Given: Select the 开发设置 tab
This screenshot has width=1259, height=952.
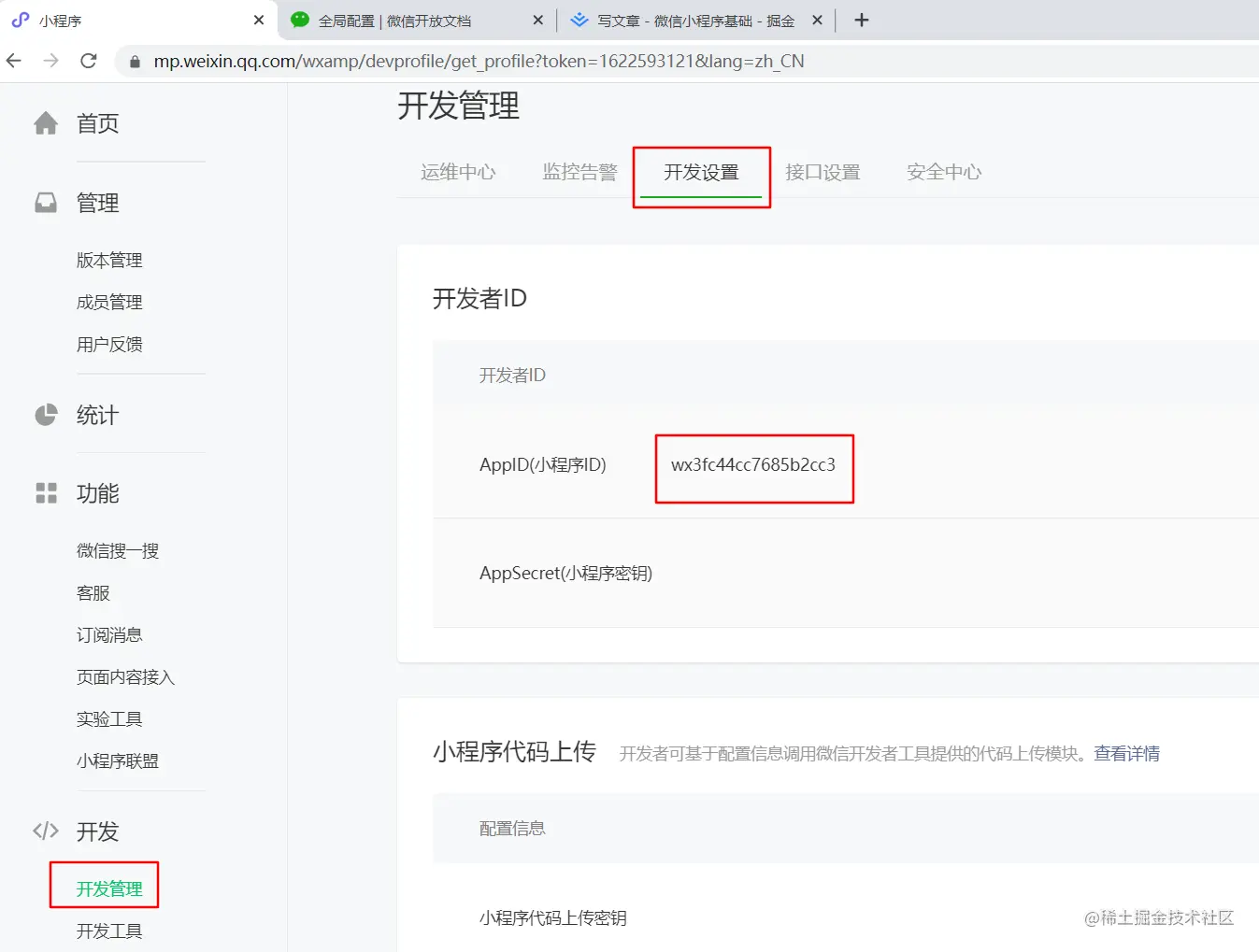Looking at the screenshot, I should pos(701,172).
